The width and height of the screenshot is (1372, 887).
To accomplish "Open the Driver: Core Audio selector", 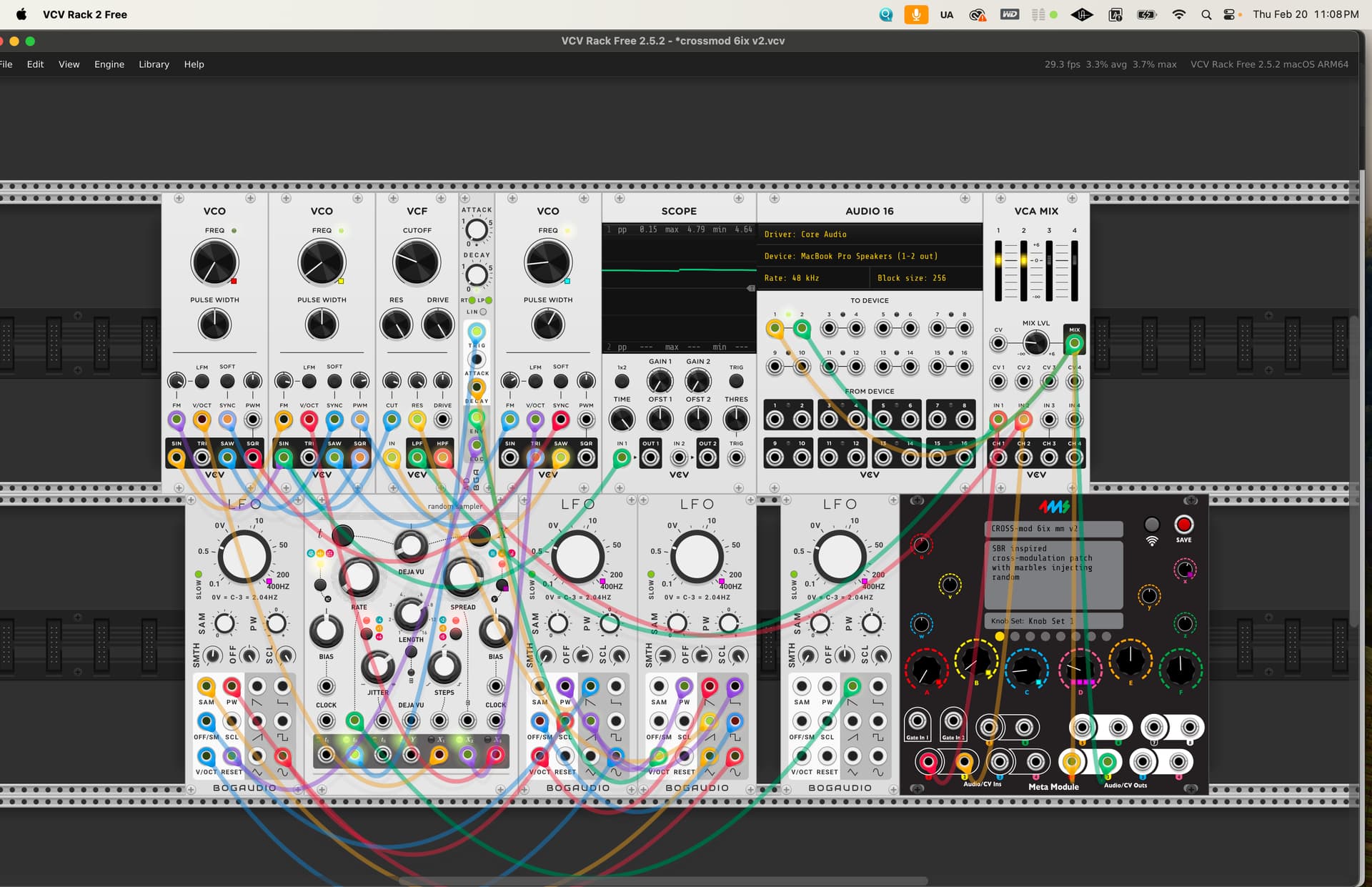I will [870, 234].
